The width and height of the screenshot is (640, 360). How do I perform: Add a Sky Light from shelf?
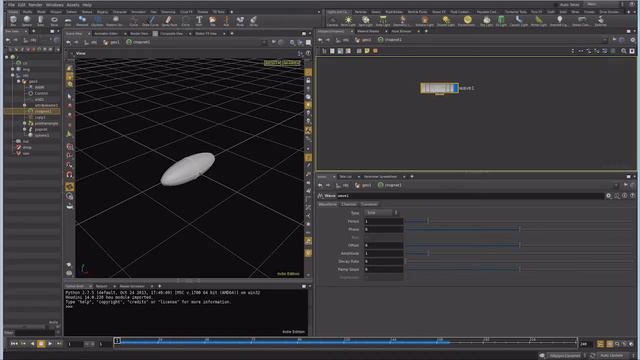[487, 21]
